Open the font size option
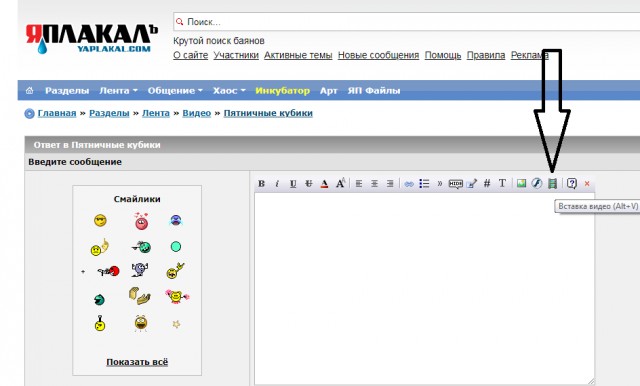 tap(341, 183)
